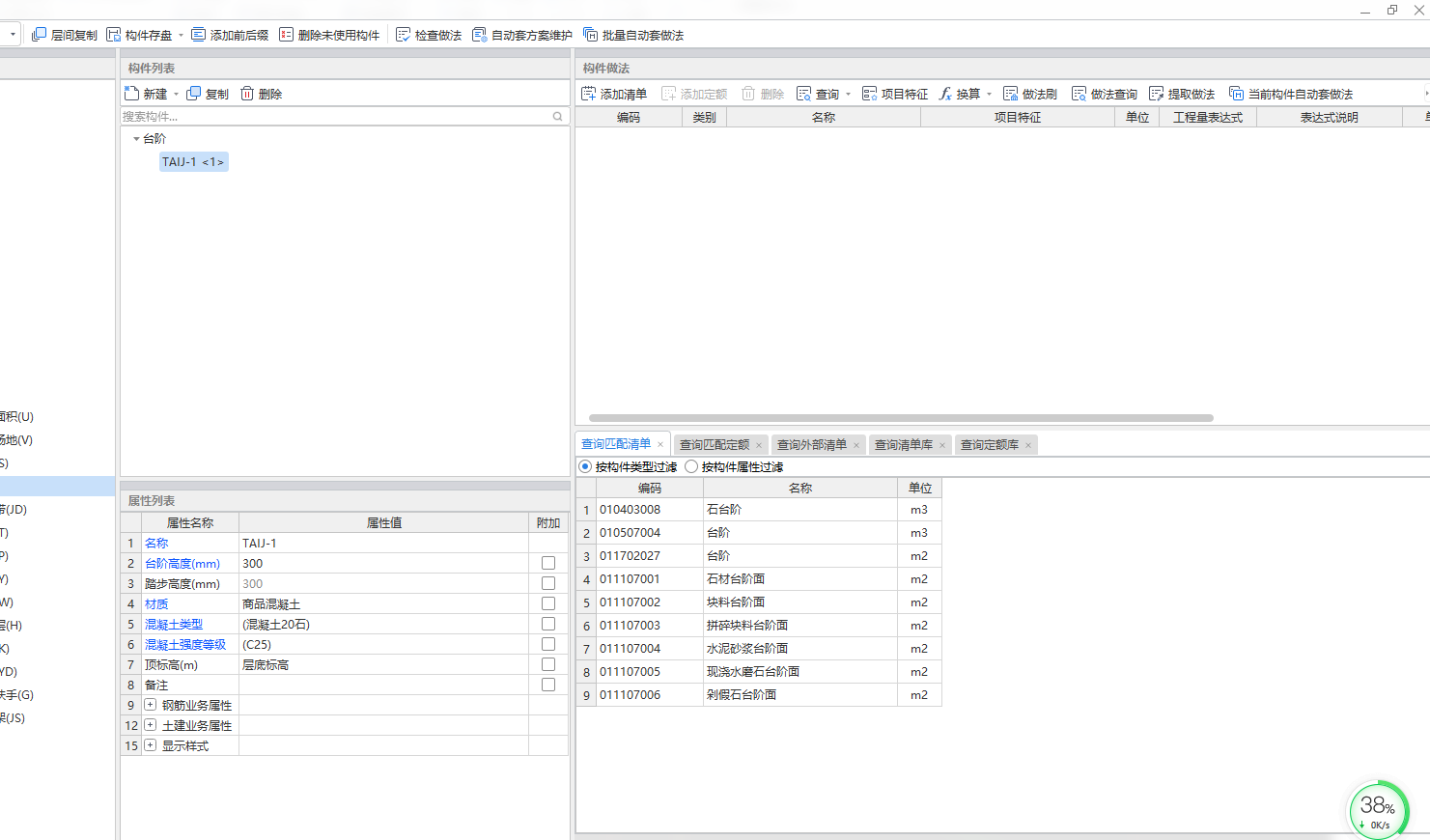Check 附加 box for 备注
Viewport: 1430px width, 840px height.
548,685
